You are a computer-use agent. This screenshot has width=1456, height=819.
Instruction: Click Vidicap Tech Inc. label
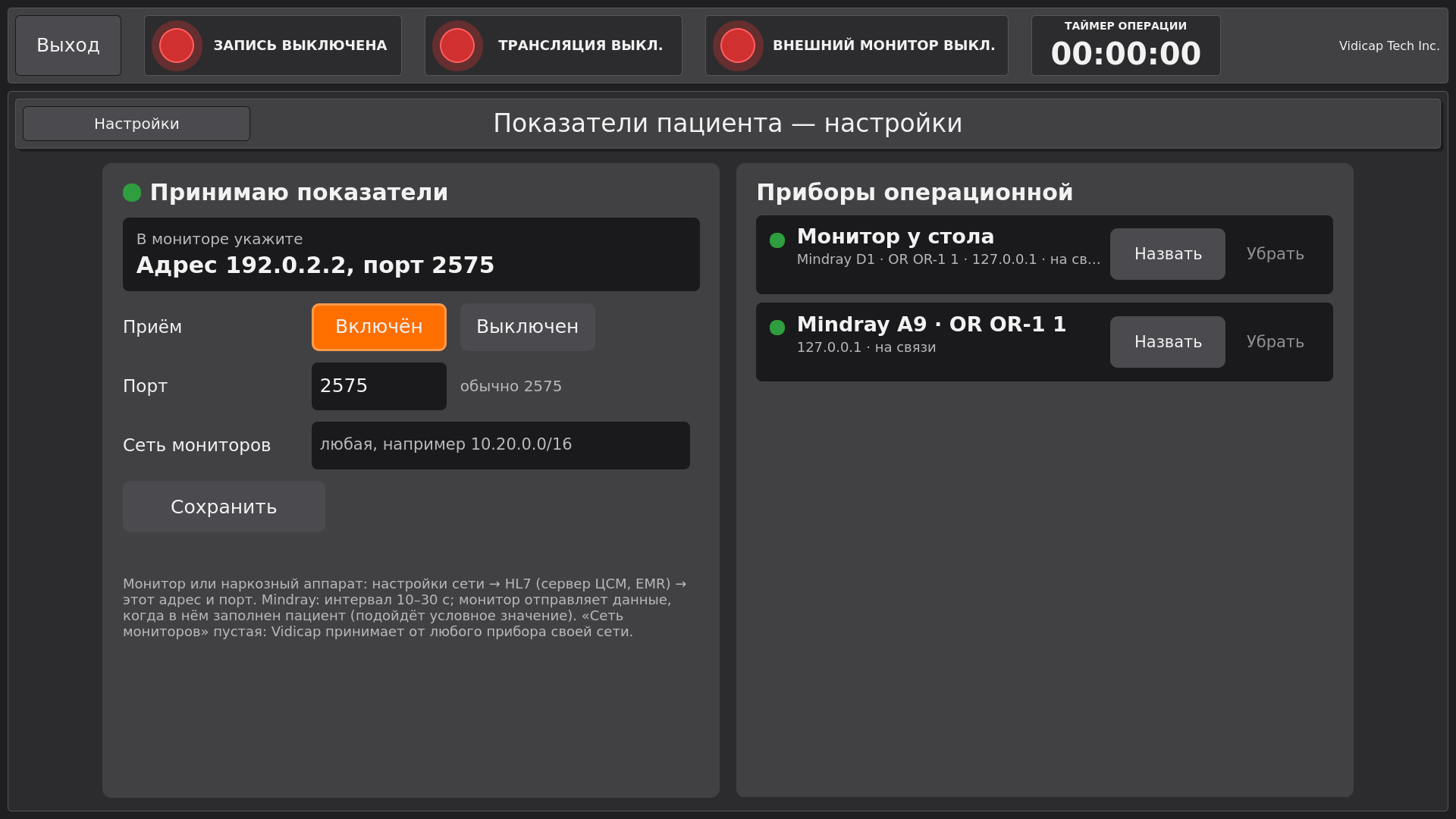[1389, 45]
